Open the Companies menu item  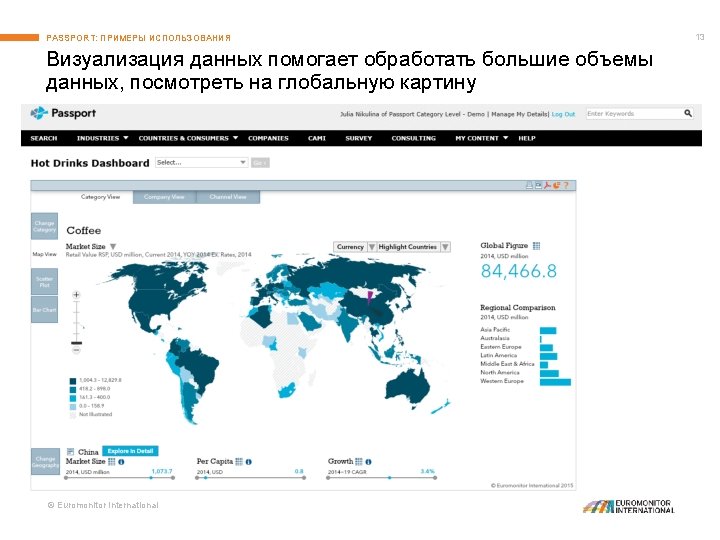(x=268, y=138)
